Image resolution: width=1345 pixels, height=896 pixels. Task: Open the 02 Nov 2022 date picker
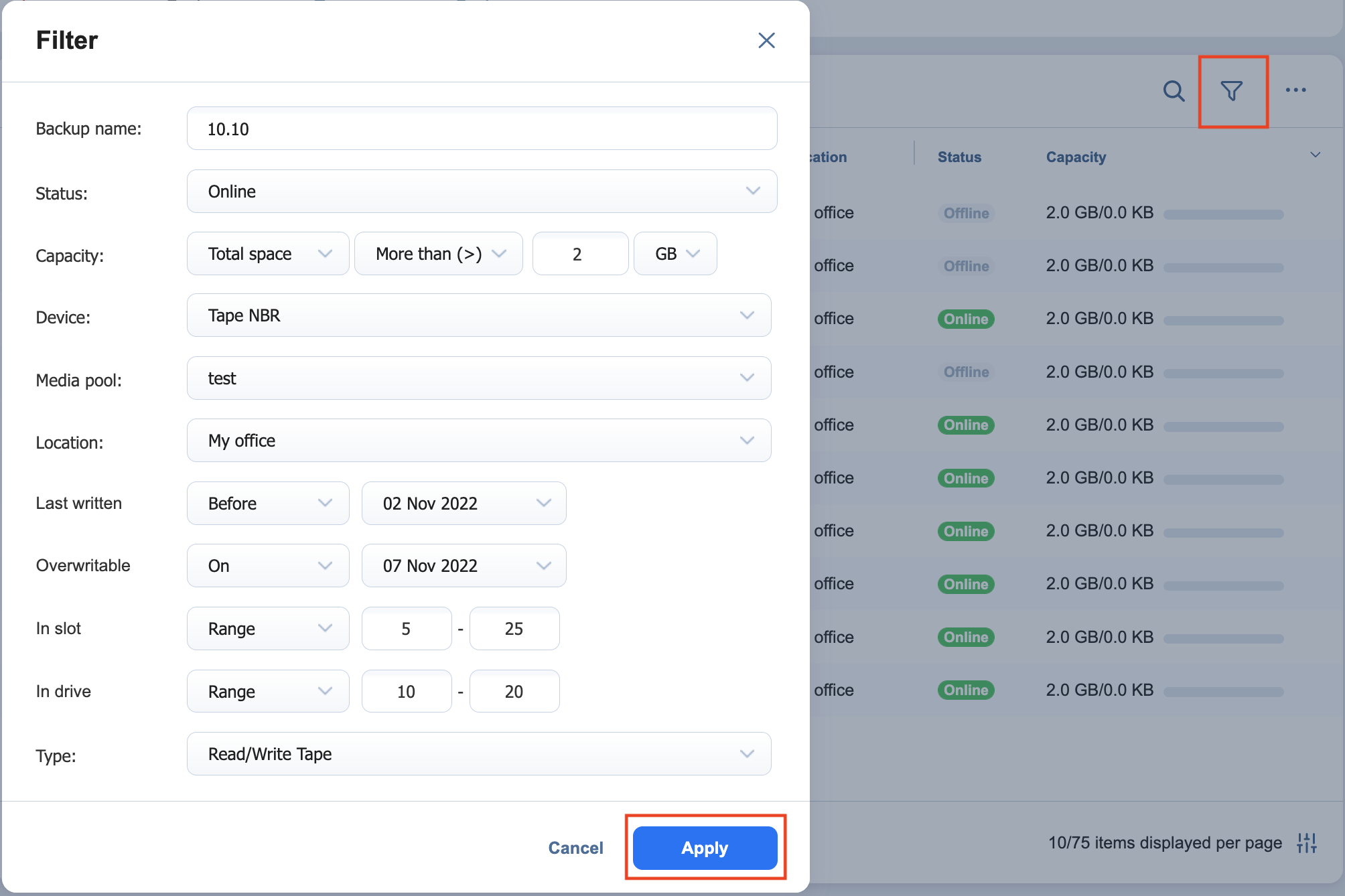coord(464,504)
